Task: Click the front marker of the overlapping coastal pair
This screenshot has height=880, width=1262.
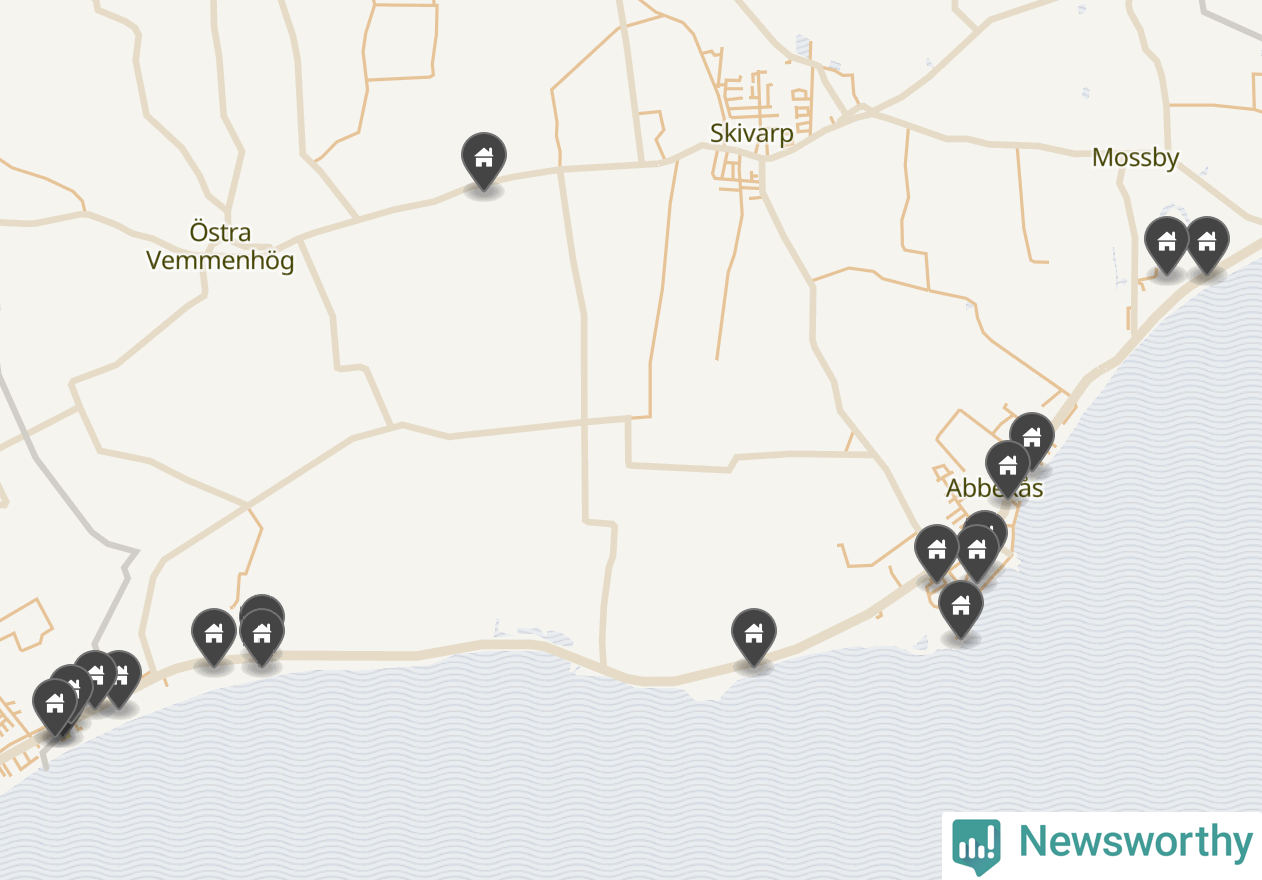Action: [262, 636]
